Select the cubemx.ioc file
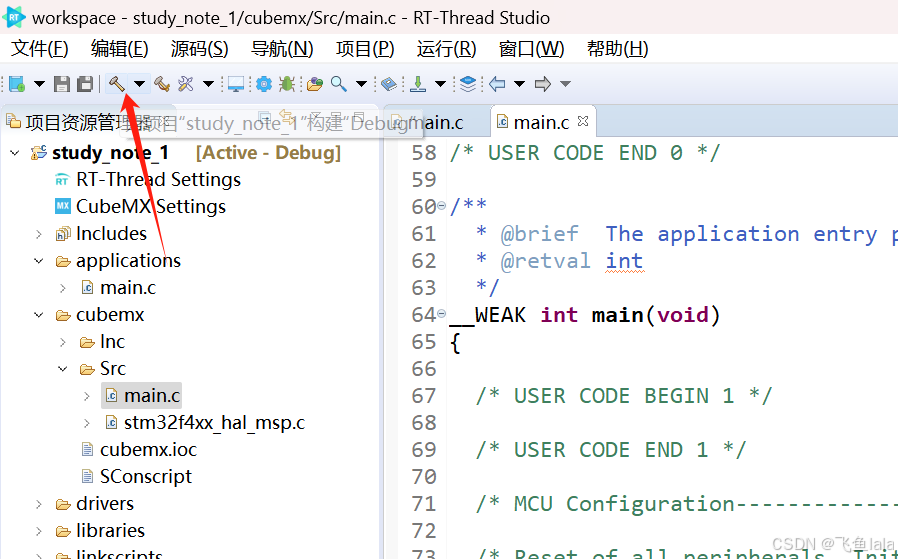898x559 pixels. click(x=148, y=450)
